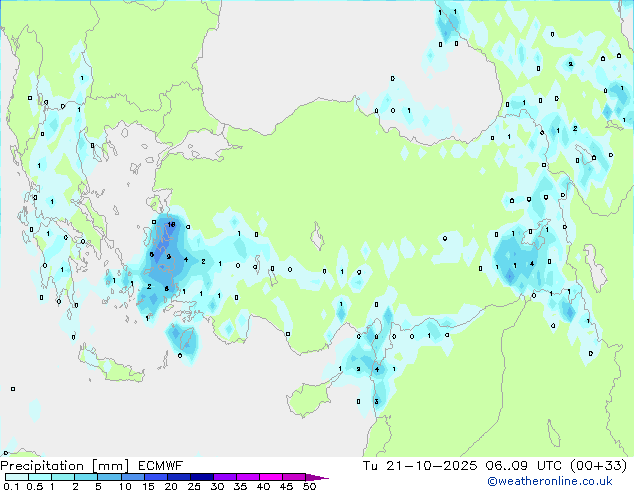Image resolution: width=634 pixels, height=490 pixels.
Task: Click the '25' label on the legend scale
Action: point(194,487)
